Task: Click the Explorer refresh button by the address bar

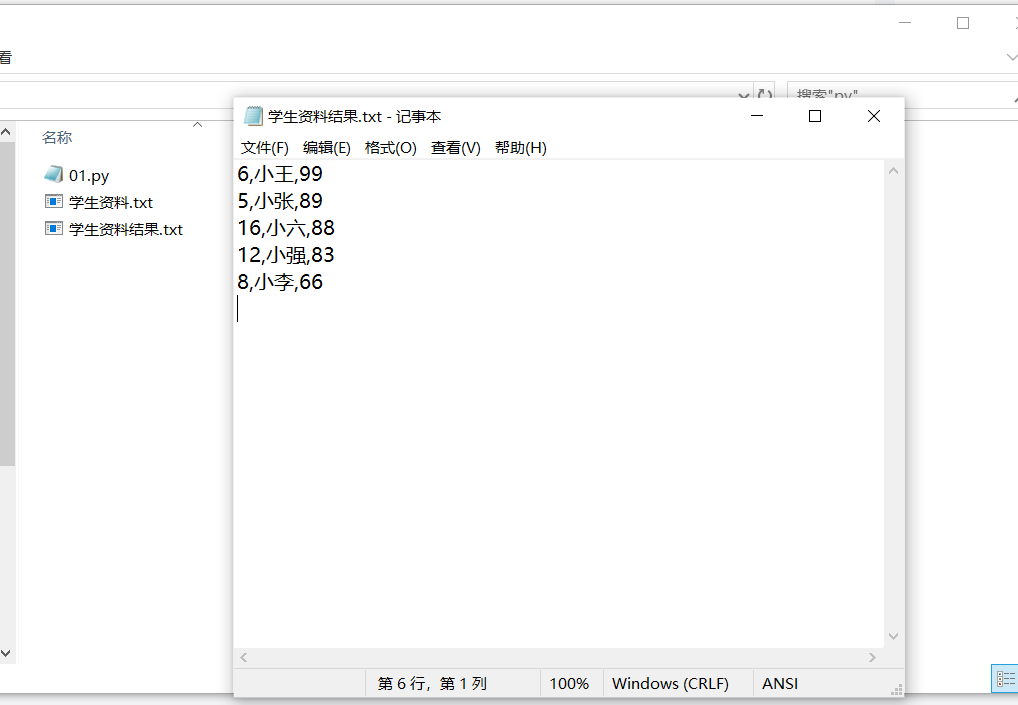Action: click(765, 95)
